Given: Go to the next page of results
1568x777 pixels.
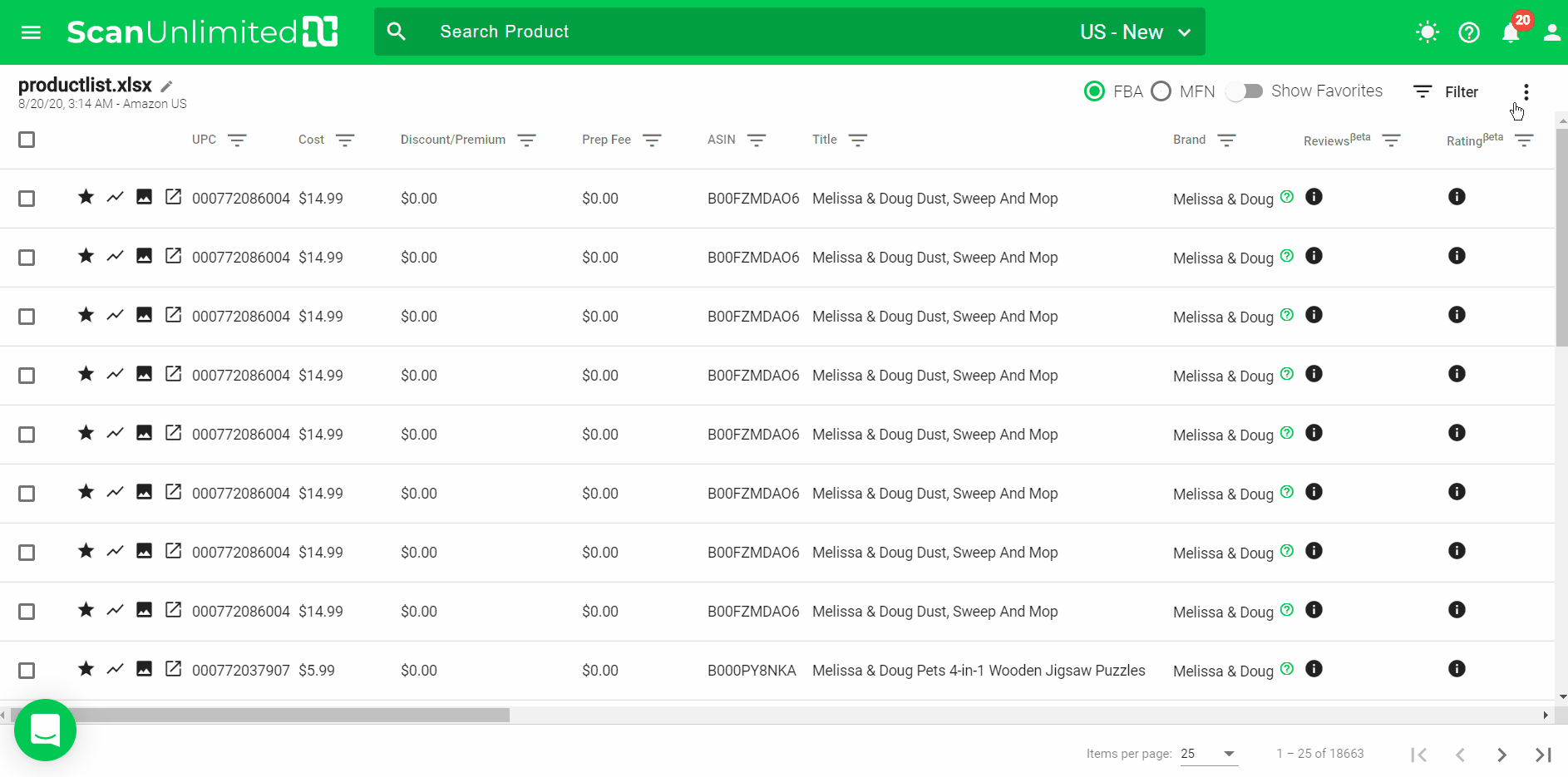Looking at the screenshot, I should 1501,755.
